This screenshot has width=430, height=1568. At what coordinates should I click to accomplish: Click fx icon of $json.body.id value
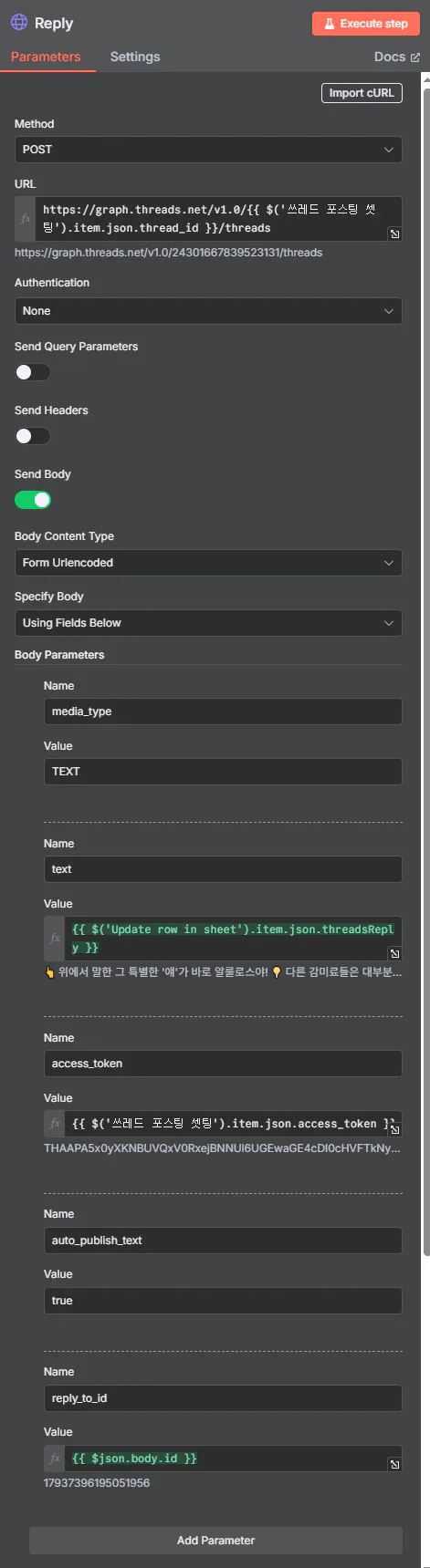pyautogui.click(x=55, y=1459)
